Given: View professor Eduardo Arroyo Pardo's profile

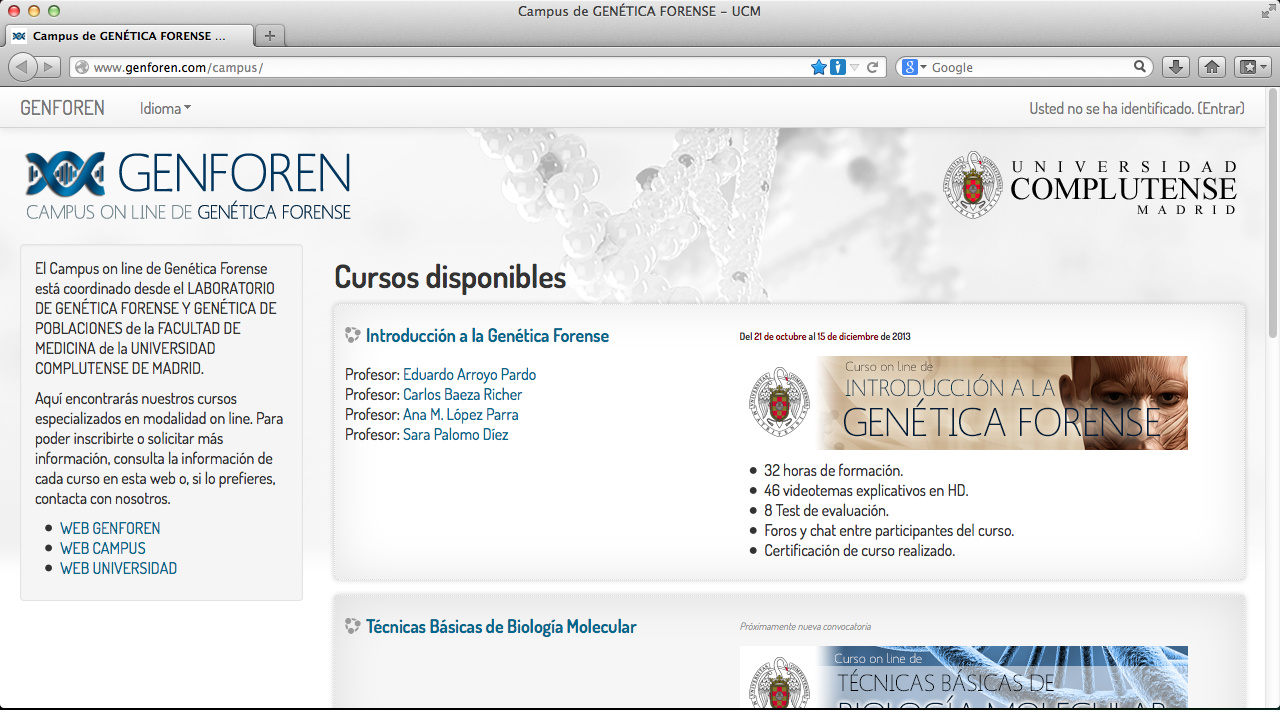Looking at the screenshot, I should pos(469,375).
